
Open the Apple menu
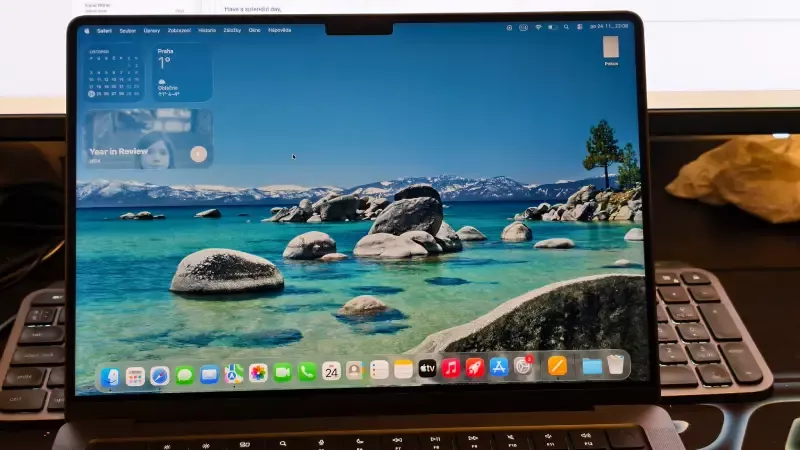pos(87,31)
